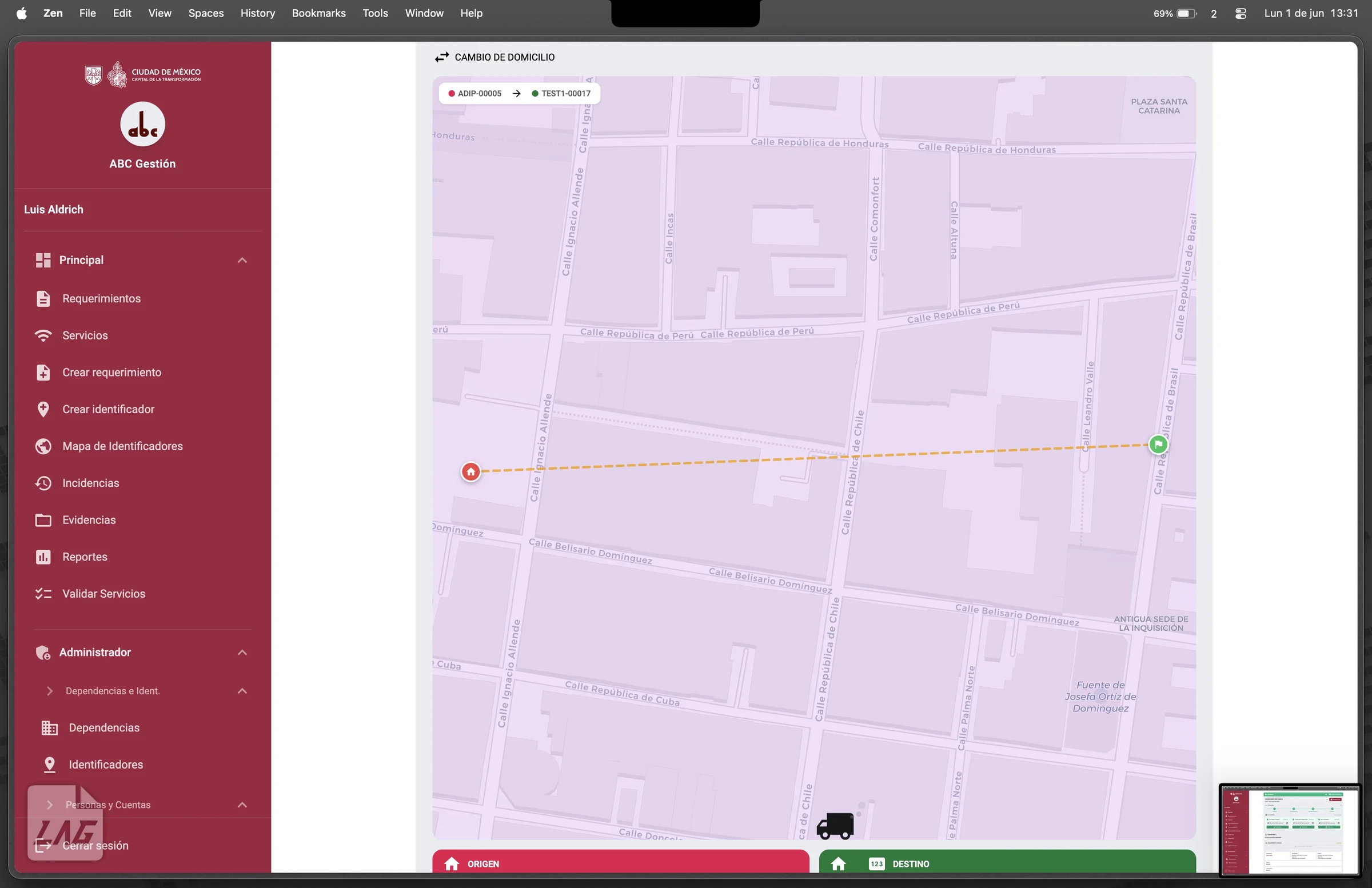
Task: Open Mapa de Identificadores globe icon
Action: coord(43,446)
